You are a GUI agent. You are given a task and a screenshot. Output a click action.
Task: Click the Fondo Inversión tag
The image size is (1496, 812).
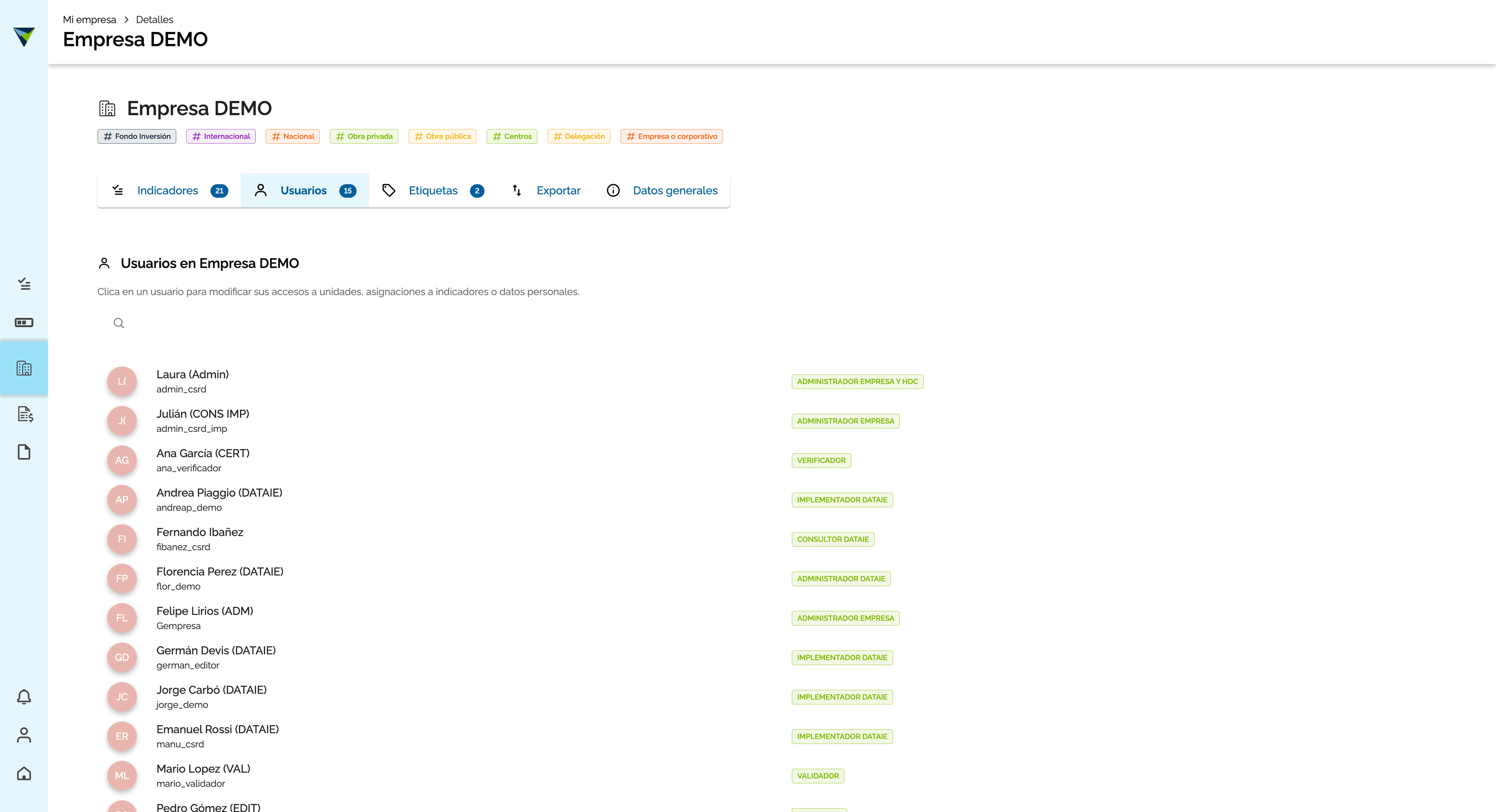coord(137,136)
